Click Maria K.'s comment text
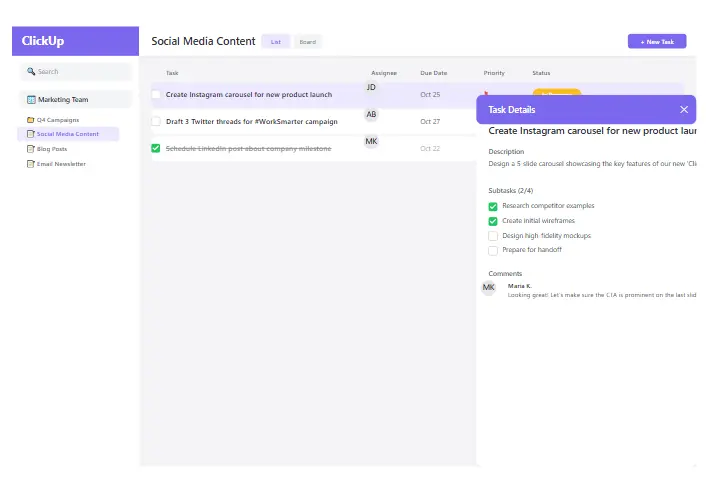The width and height of the screenshot is (706, 481). tap(602, 295)
